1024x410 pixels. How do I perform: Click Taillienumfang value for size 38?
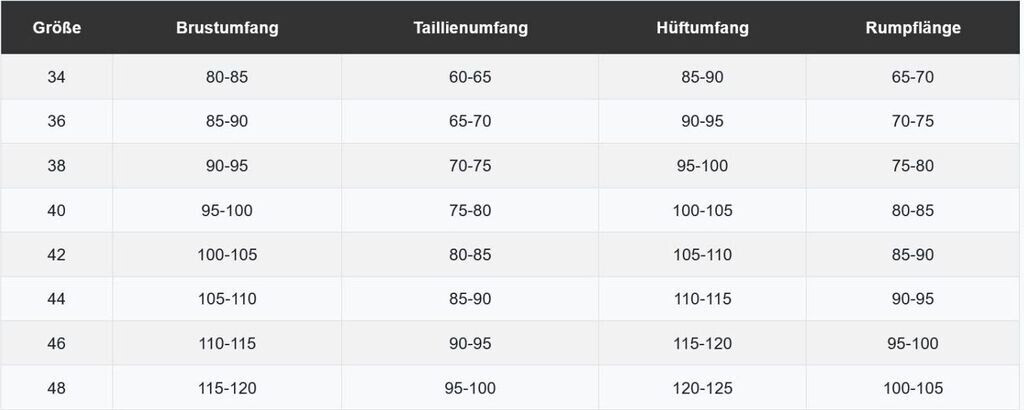point(470,166)
